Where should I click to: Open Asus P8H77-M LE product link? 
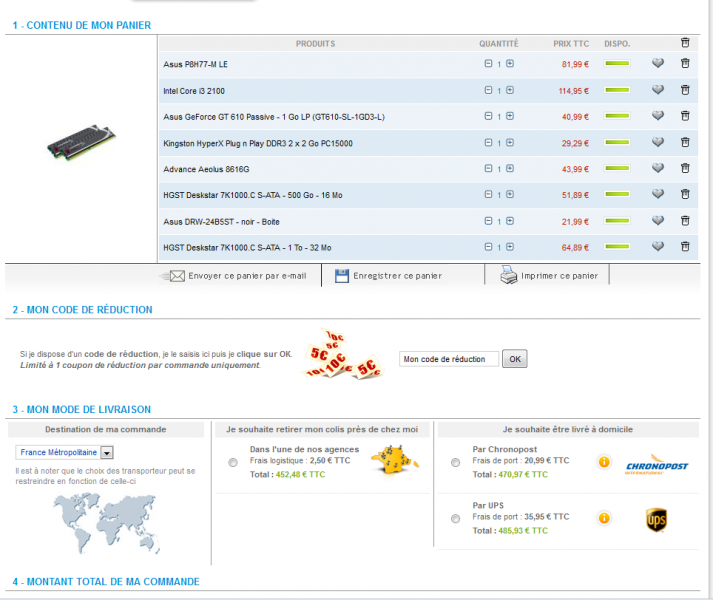click(x=196, y=65)
